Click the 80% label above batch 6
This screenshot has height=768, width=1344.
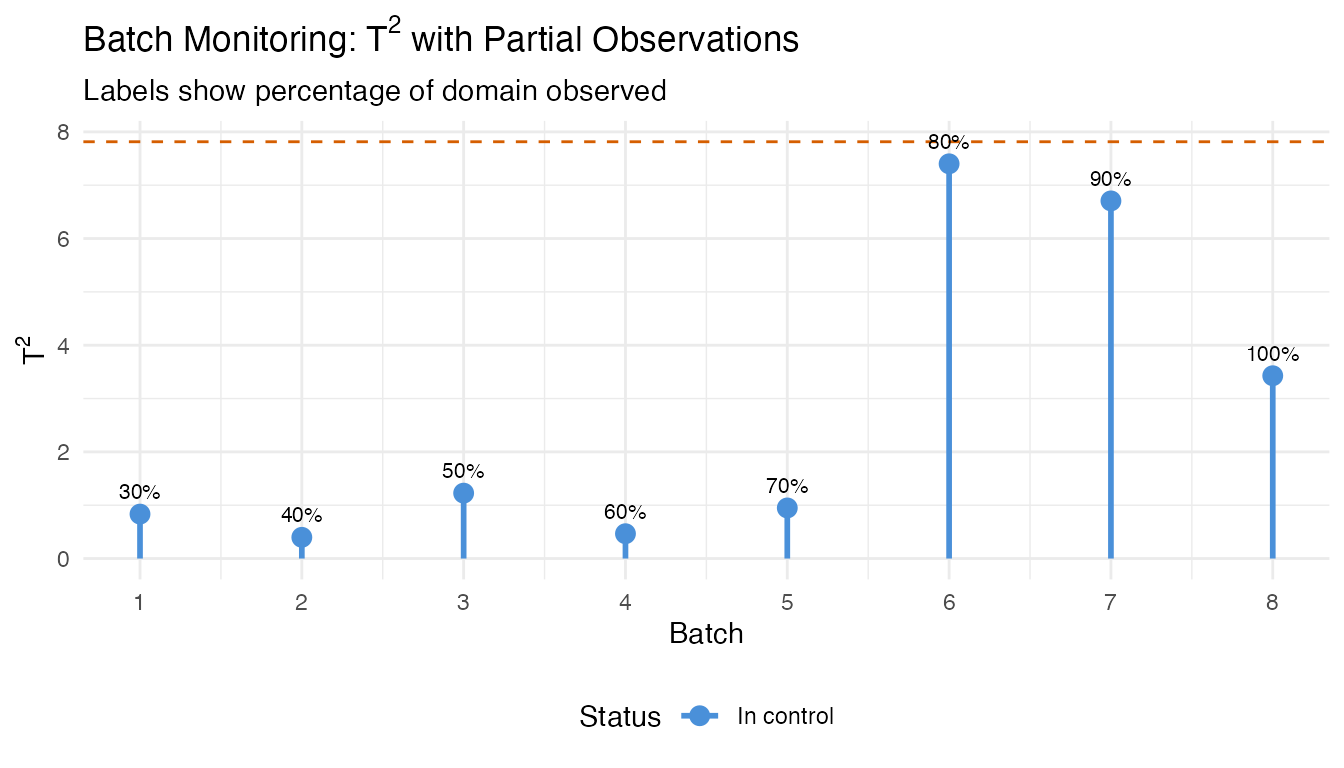pyautogui.click(x=948, y=141)
